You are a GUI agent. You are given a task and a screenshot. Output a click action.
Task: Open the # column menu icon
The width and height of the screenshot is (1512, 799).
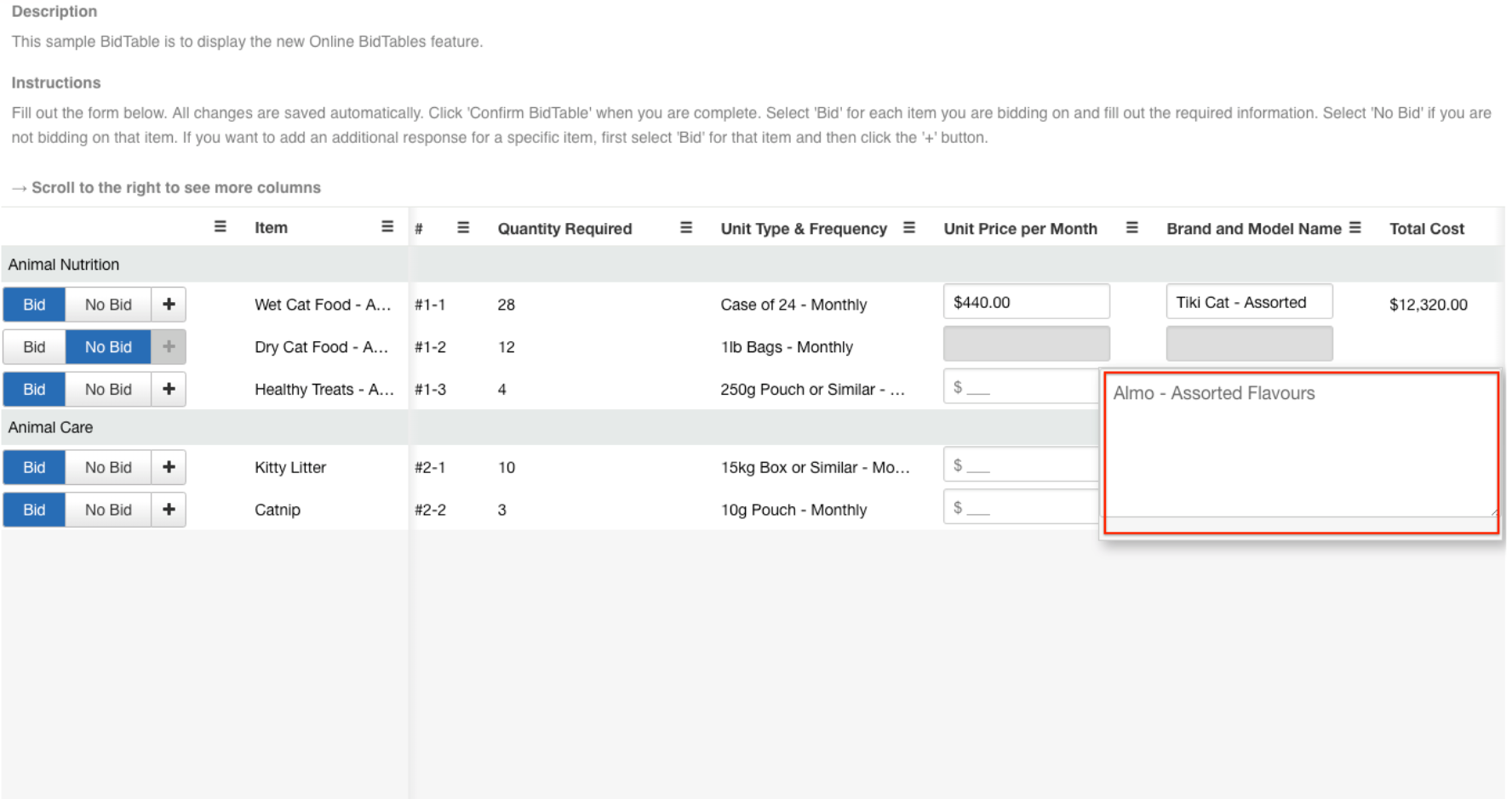click(x=463, y=228)
